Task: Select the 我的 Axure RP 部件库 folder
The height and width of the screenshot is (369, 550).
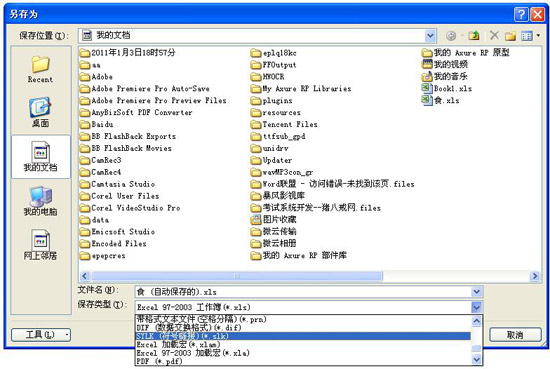Action: click(x=299, y=255)
